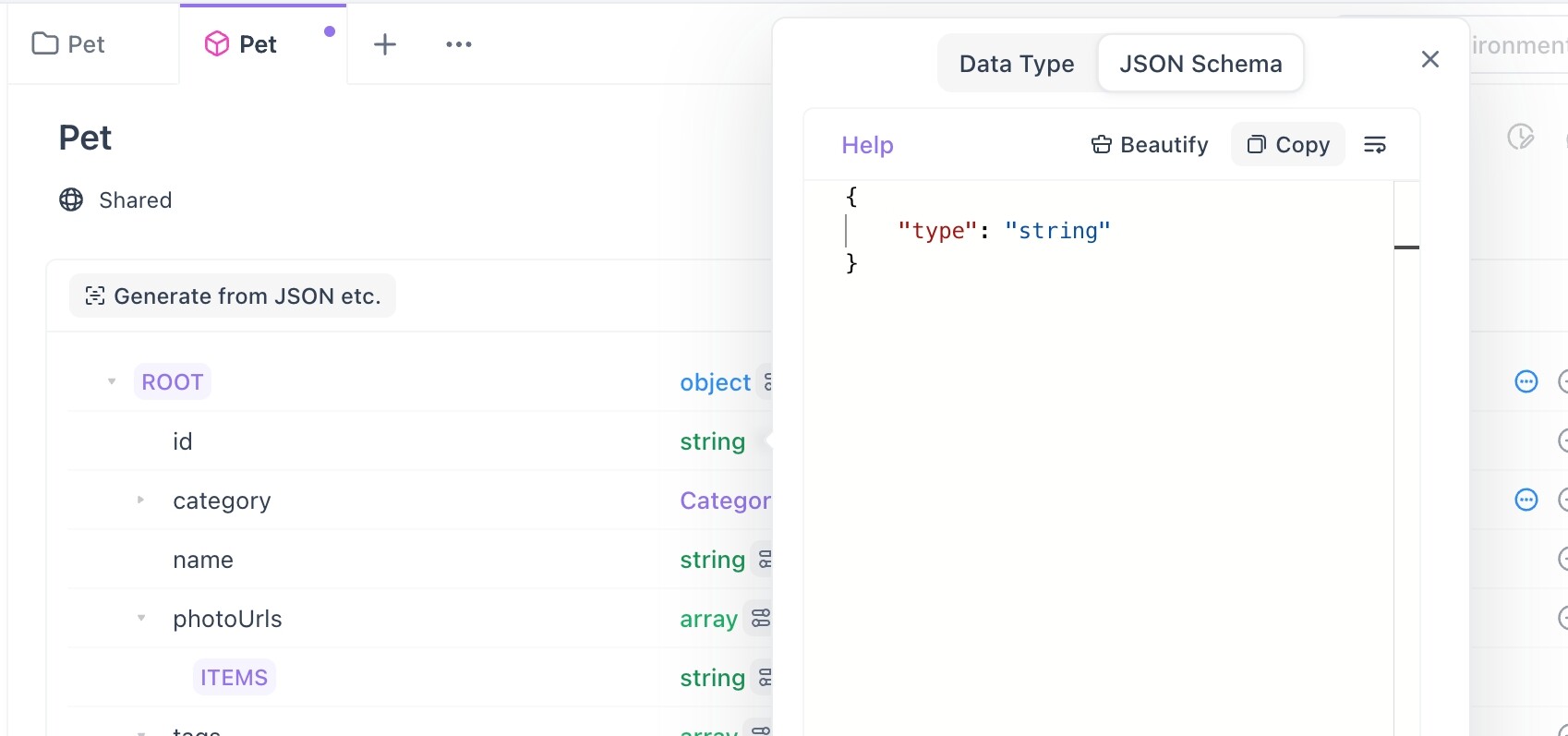Open the history clock icon
This screenshot has width=1568, height=736.
1520,138
